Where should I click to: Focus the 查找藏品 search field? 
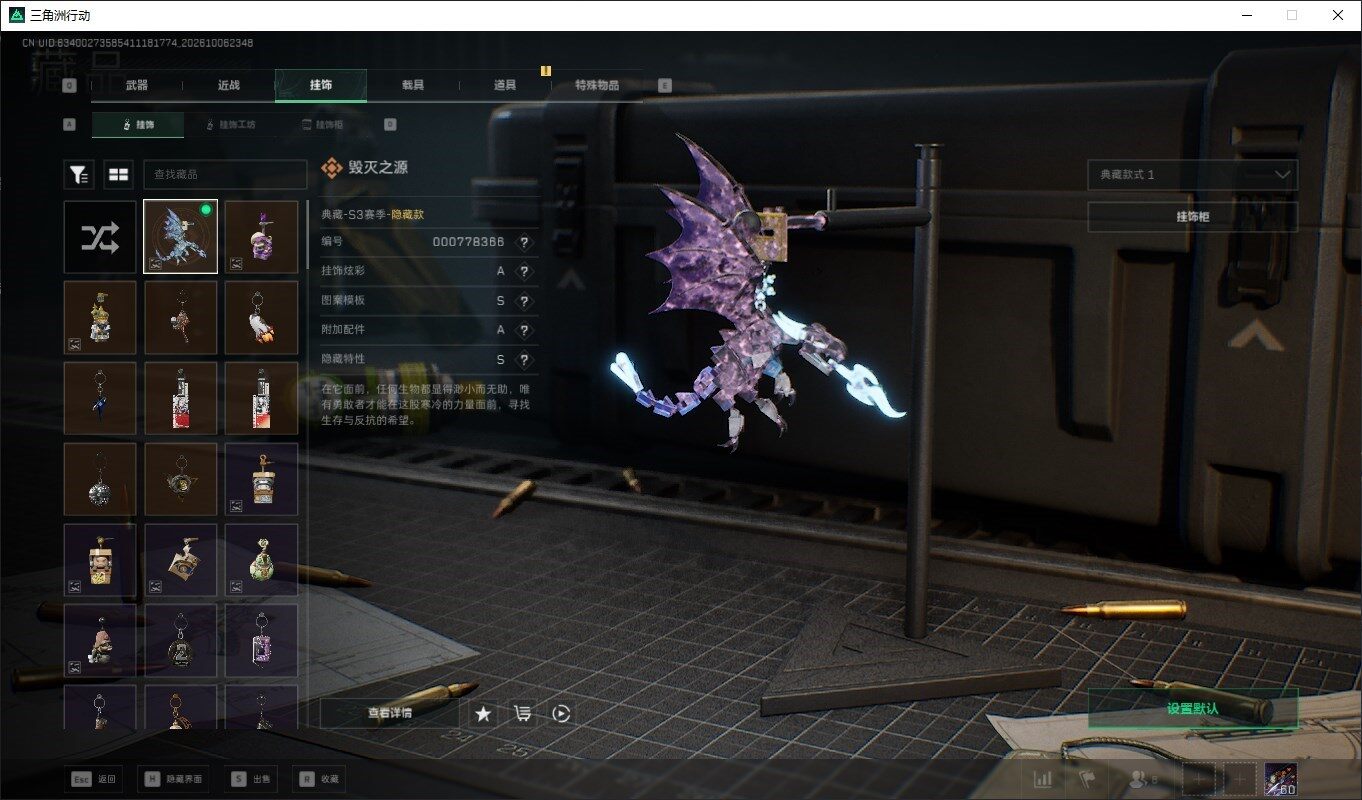[x=225, y=174]
